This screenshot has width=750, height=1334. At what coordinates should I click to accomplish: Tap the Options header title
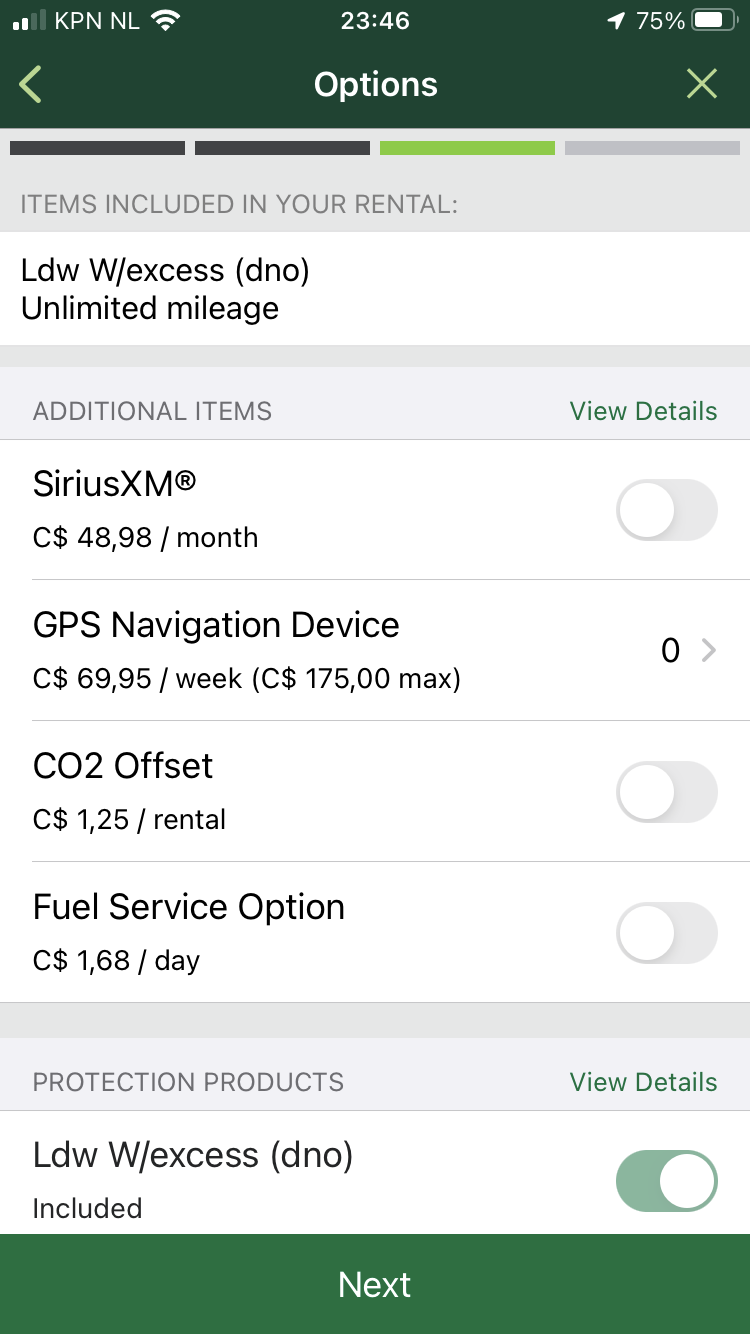click(x=375, y=85)
